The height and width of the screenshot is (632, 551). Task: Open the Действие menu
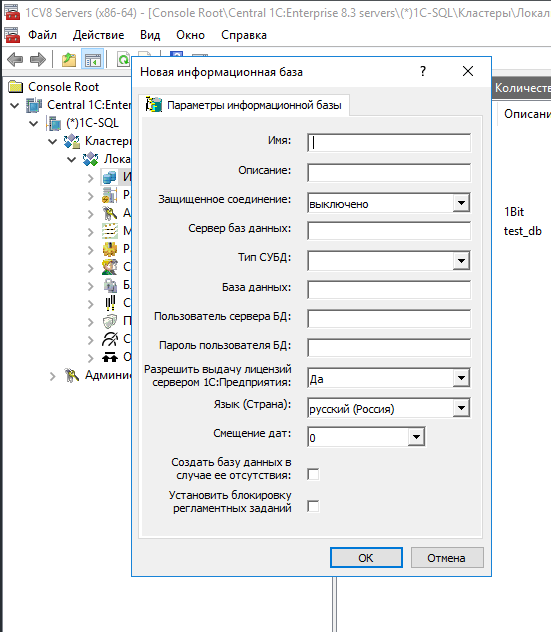(98, 35)
